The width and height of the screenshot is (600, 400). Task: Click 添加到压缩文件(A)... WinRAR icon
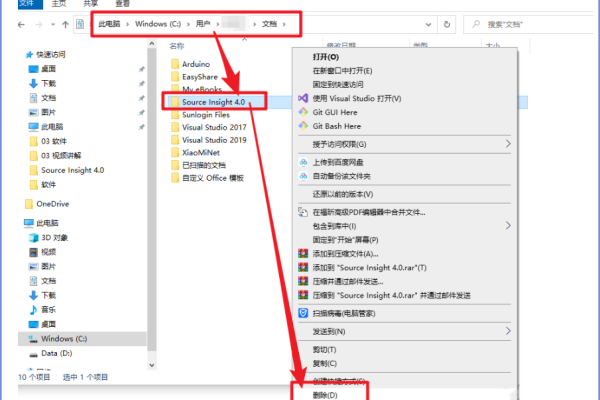point(303,254)
